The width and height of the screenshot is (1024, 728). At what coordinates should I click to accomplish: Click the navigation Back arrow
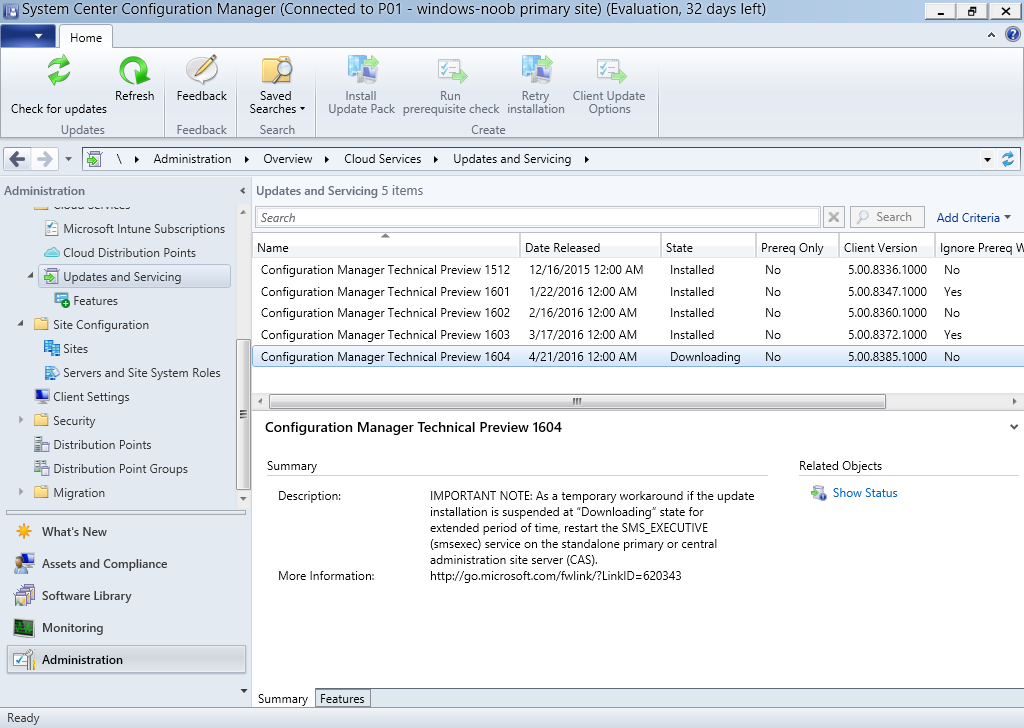point(18,159)
